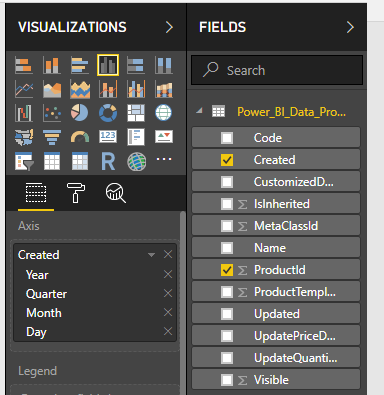Select the matrix visual
This screenshot has width=384, height=395.
click(x=80, y=161)
